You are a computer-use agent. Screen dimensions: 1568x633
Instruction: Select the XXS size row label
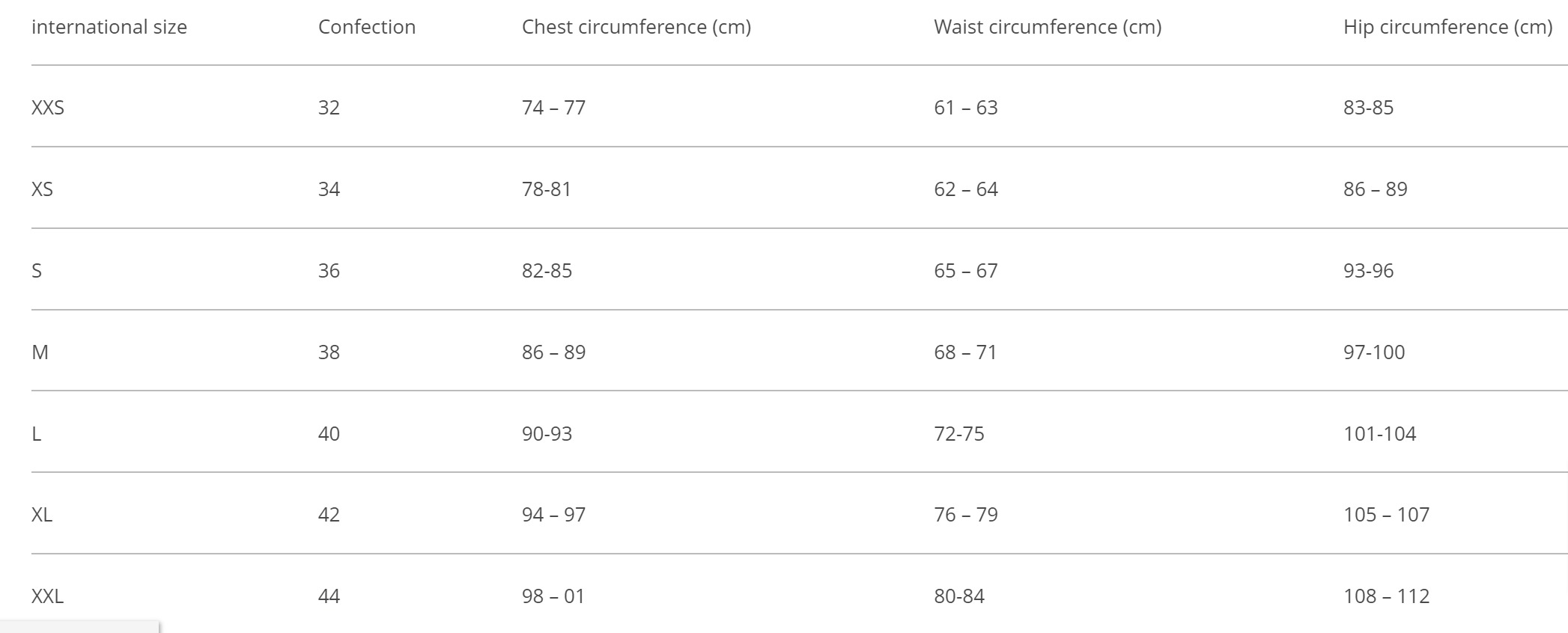point(48,108)
